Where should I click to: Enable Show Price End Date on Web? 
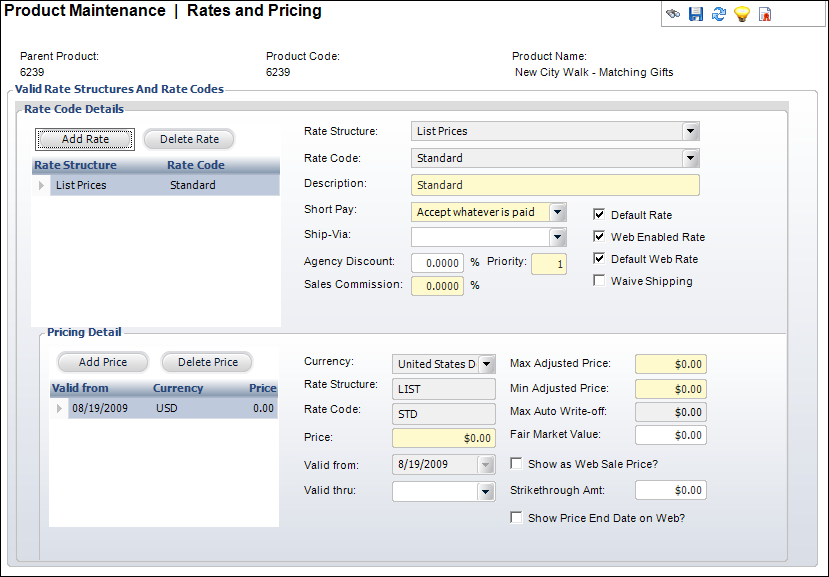click(516, 516)
